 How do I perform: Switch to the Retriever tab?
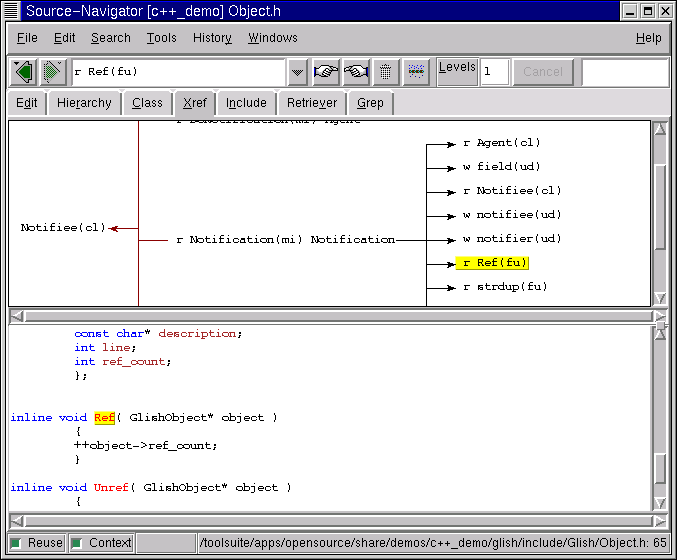312,103
